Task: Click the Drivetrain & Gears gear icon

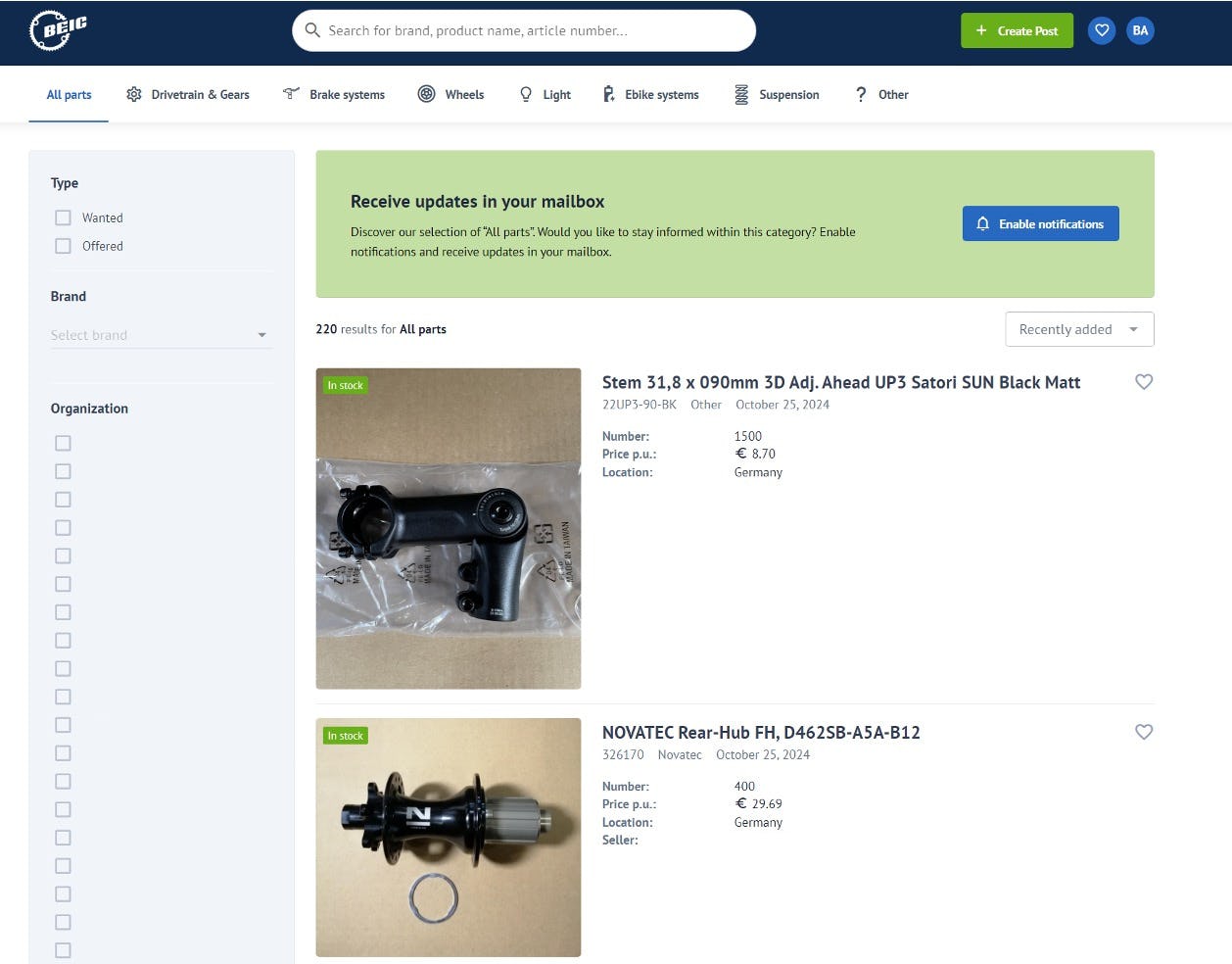Action: coord(134,94)
